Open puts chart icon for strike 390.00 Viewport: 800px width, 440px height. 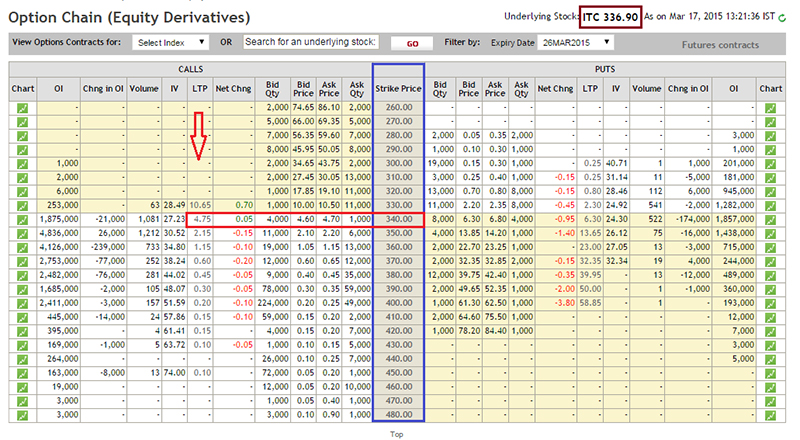pos(770,289)
